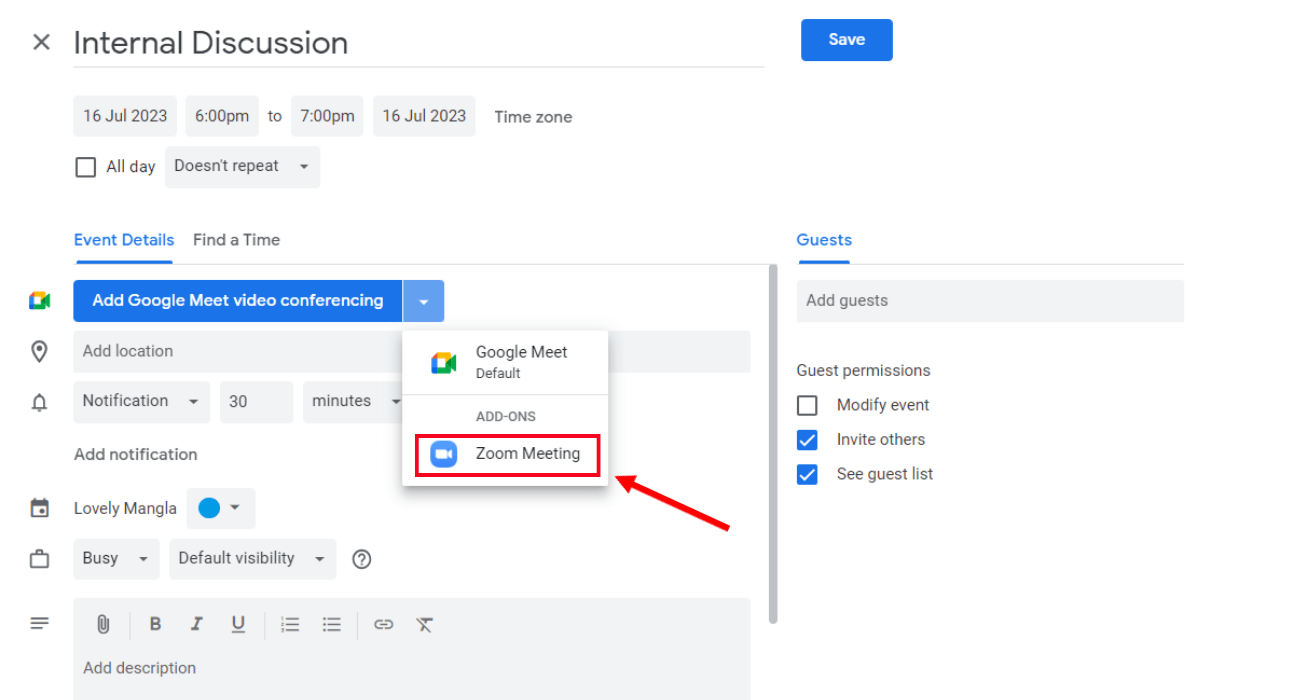Screen dimensions: 1300x700
Task: Open the Busy availability dropdown
Action: pos(116,559)
